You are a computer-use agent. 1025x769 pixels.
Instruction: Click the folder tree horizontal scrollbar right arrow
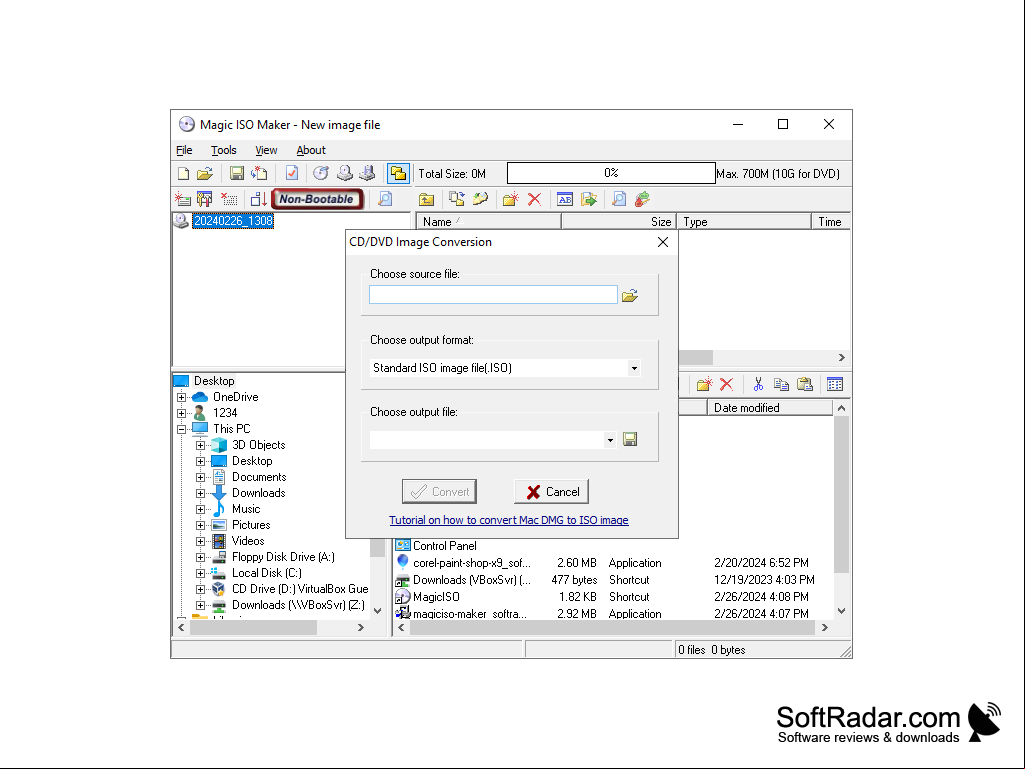pyautogui.click(x=360, y=627)
